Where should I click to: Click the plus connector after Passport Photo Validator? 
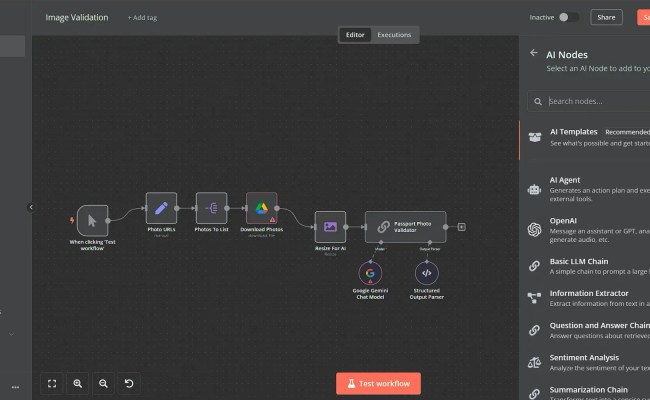click(461, 227)
